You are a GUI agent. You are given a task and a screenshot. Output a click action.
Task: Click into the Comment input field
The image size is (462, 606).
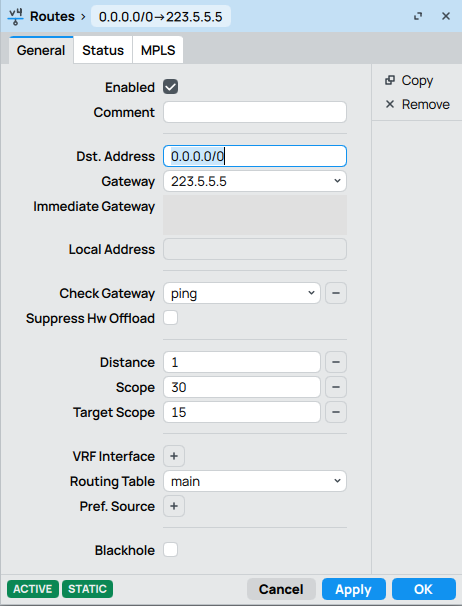coord(255,112)
